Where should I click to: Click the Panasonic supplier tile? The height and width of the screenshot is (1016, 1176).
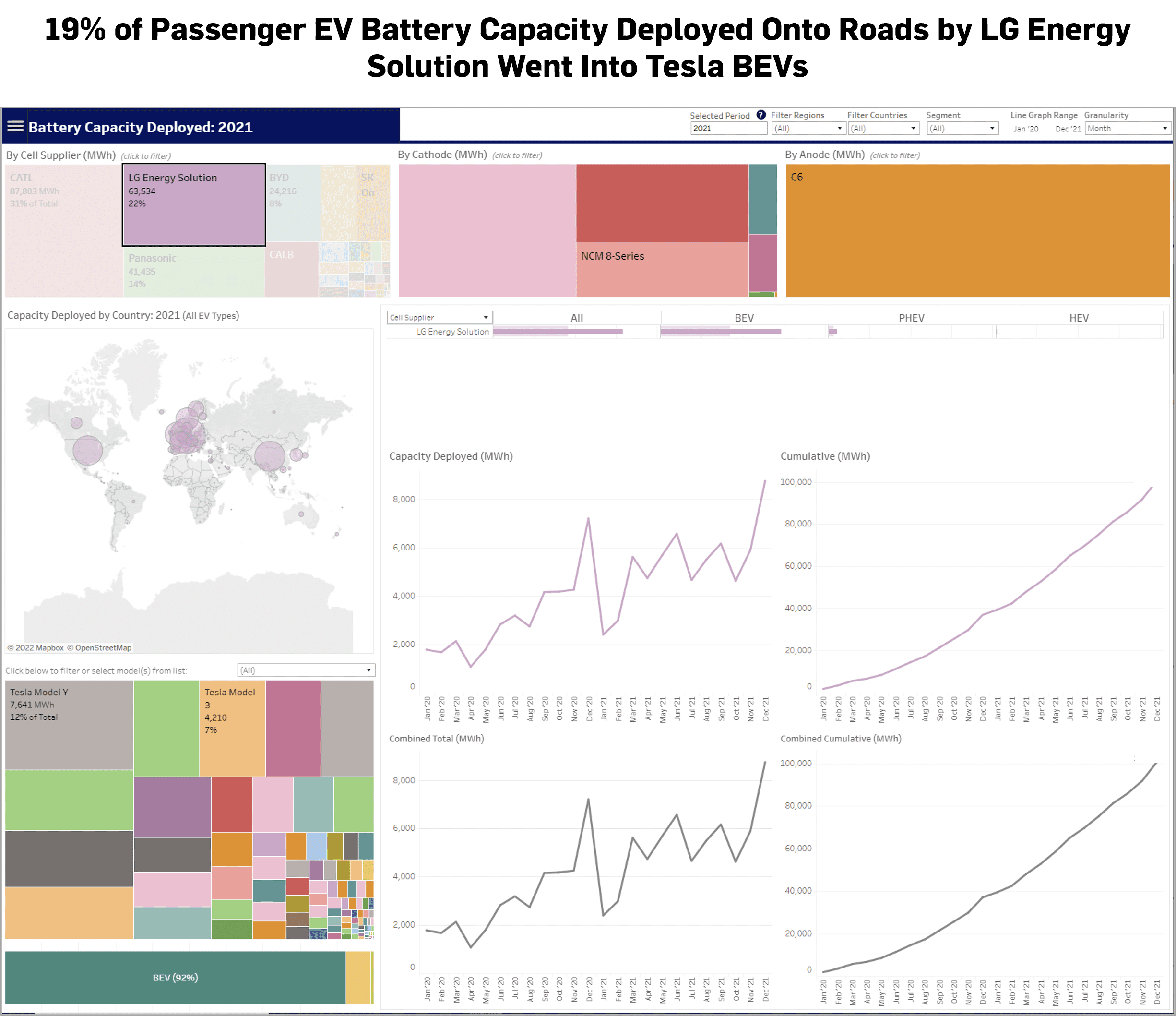(193, 271)
